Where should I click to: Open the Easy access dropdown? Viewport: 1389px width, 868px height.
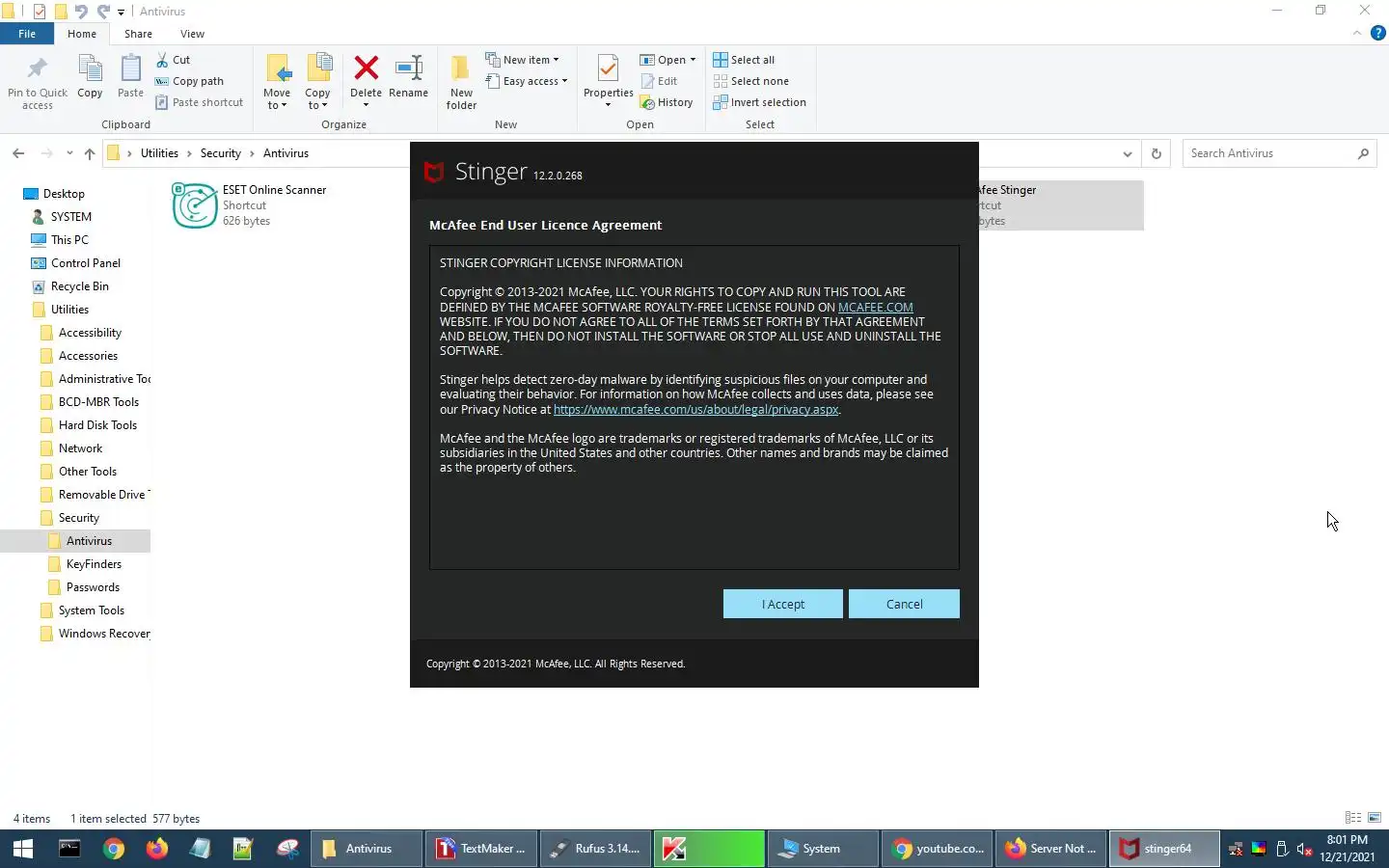(x=527, y=81)
